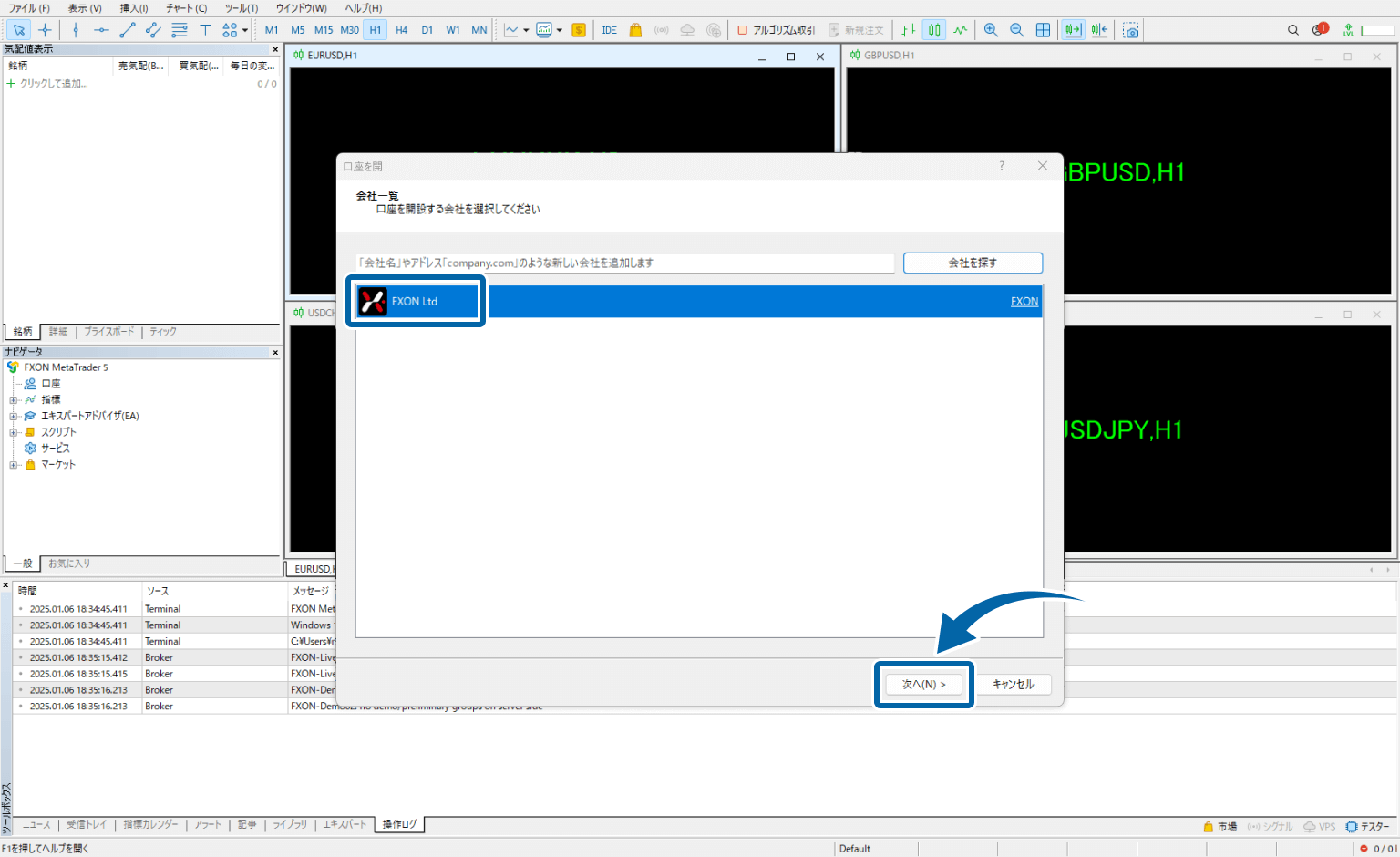This screenshot has height=857, width=1400.
Task: Select the text label tool
Action: [205, 30]
